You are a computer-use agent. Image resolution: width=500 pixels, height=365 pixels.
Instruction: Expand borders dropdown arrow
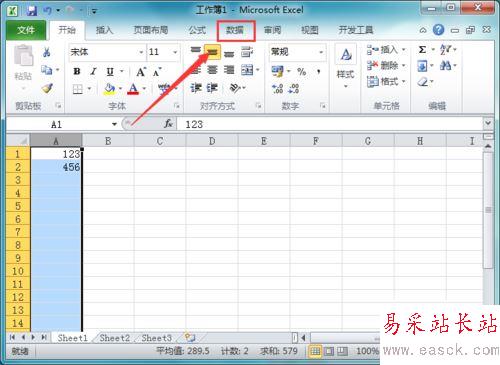[x=89, y=89]
